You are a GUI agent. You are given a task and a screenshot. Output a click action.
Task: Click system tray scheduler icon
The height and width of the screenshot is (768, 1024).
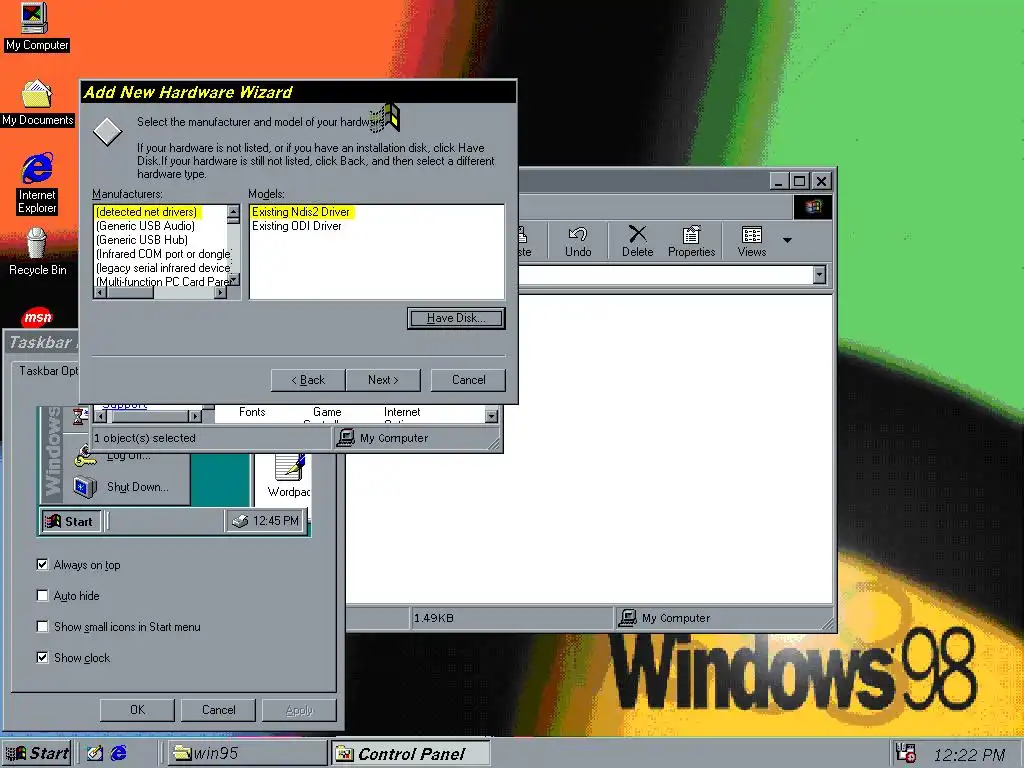coord(906,753)
